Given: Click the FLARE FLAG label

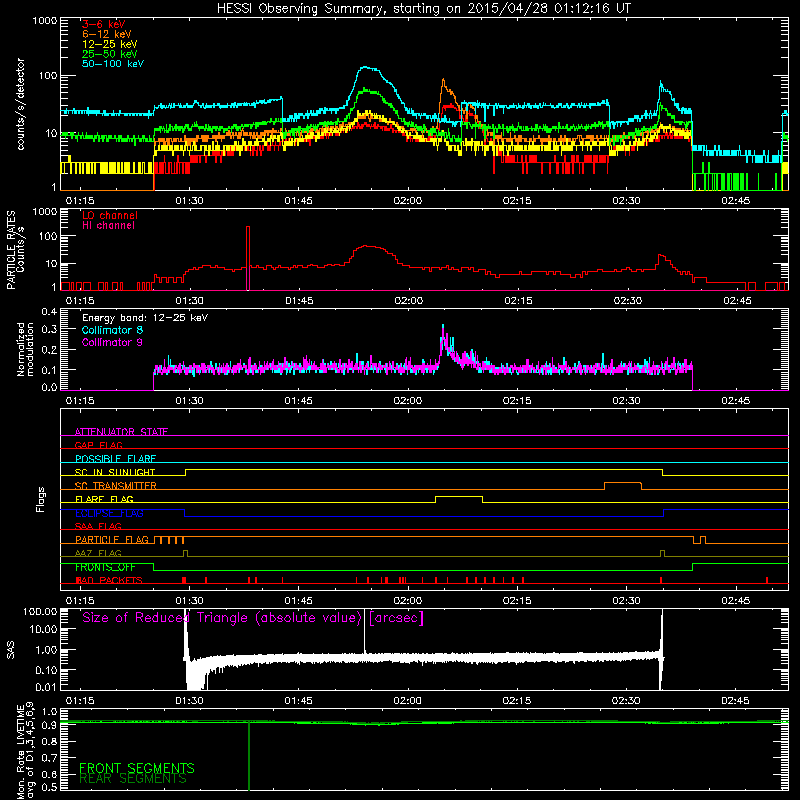Looking at the screenshot, I should 104,499.
